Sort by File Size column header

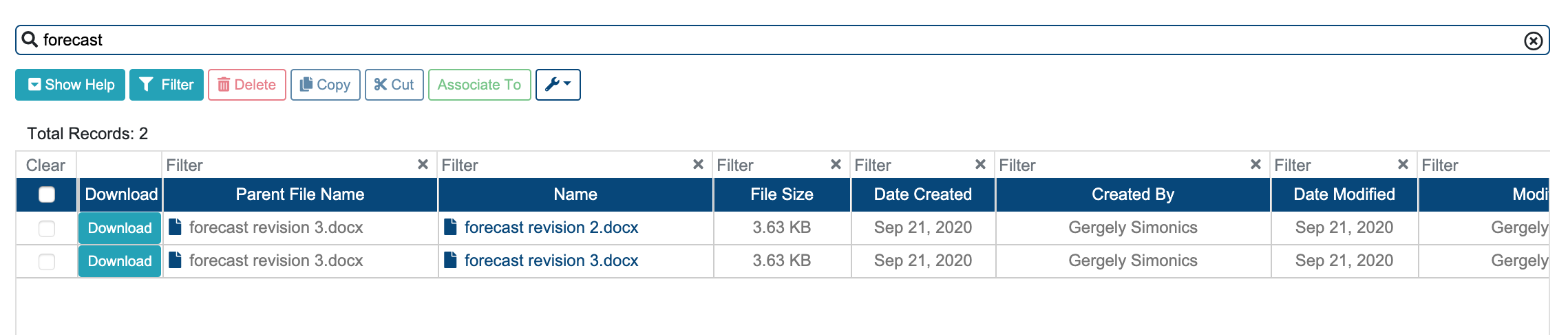pyautogui.click(x=782, y=194)
